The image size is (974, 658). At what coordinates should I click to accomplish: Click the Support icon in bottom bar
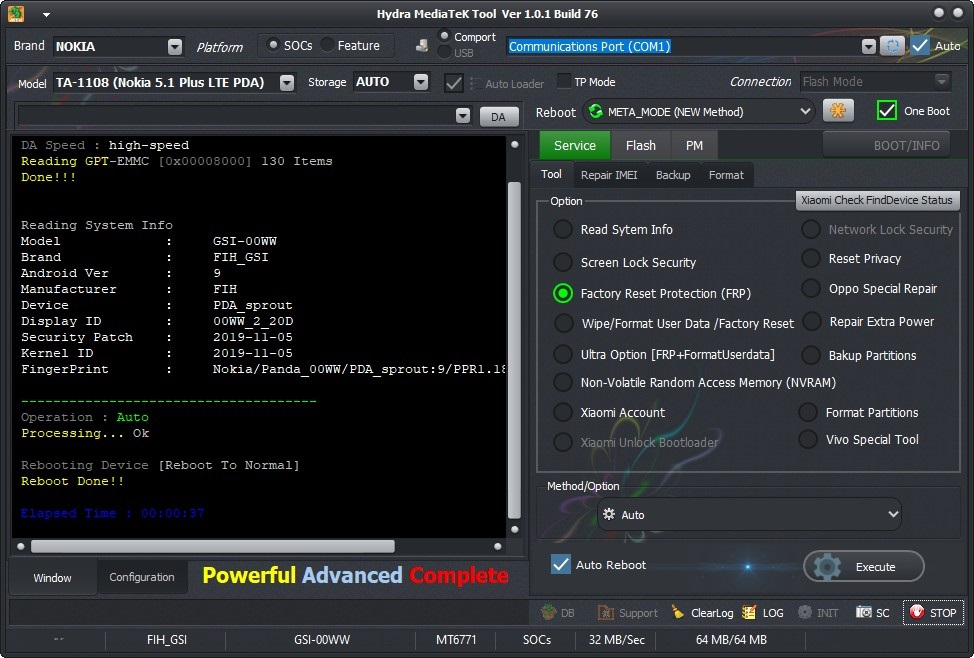click(606, 613)
